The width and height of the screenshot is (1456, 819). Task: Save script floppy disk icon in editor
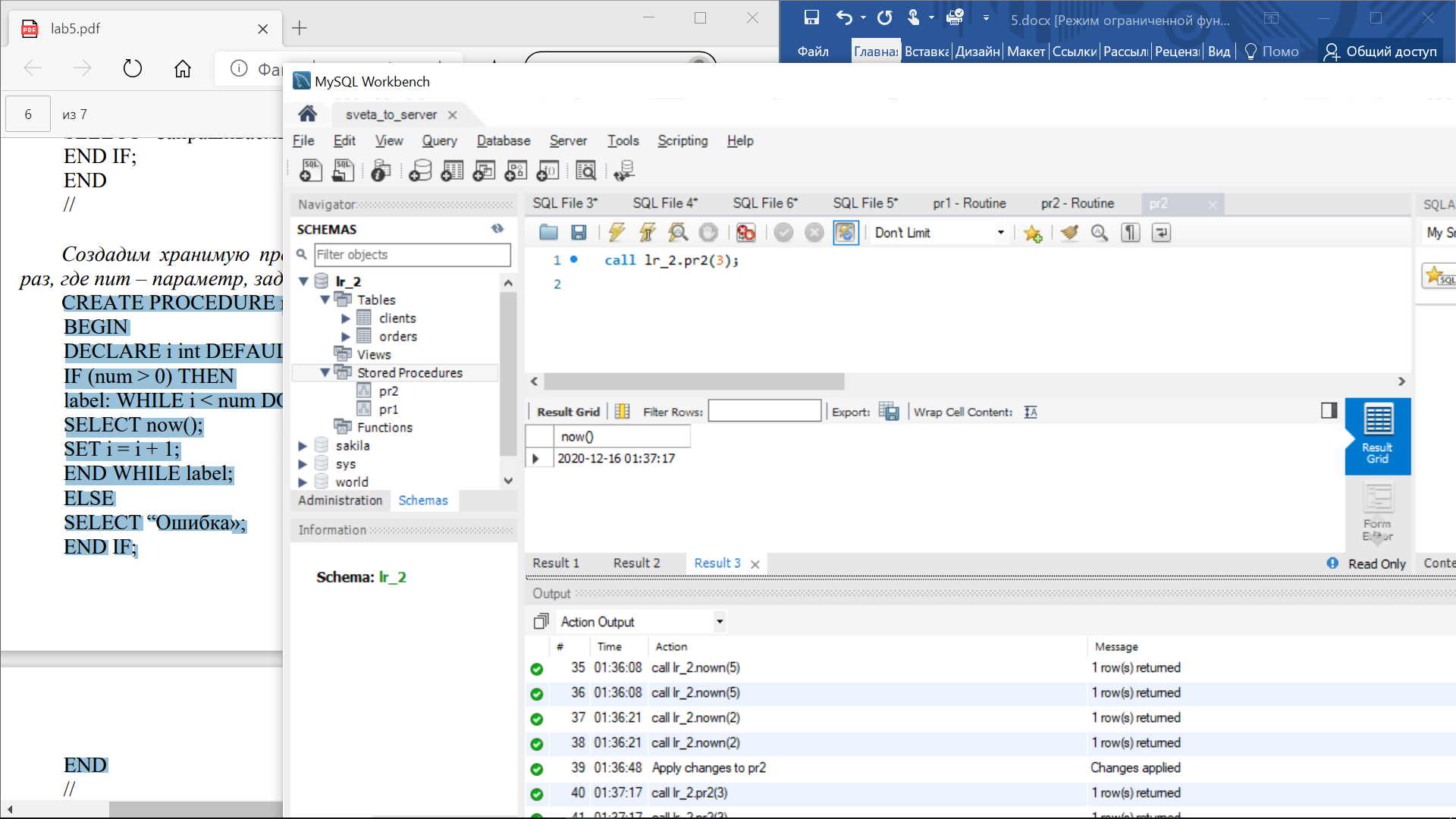point(579,233)
